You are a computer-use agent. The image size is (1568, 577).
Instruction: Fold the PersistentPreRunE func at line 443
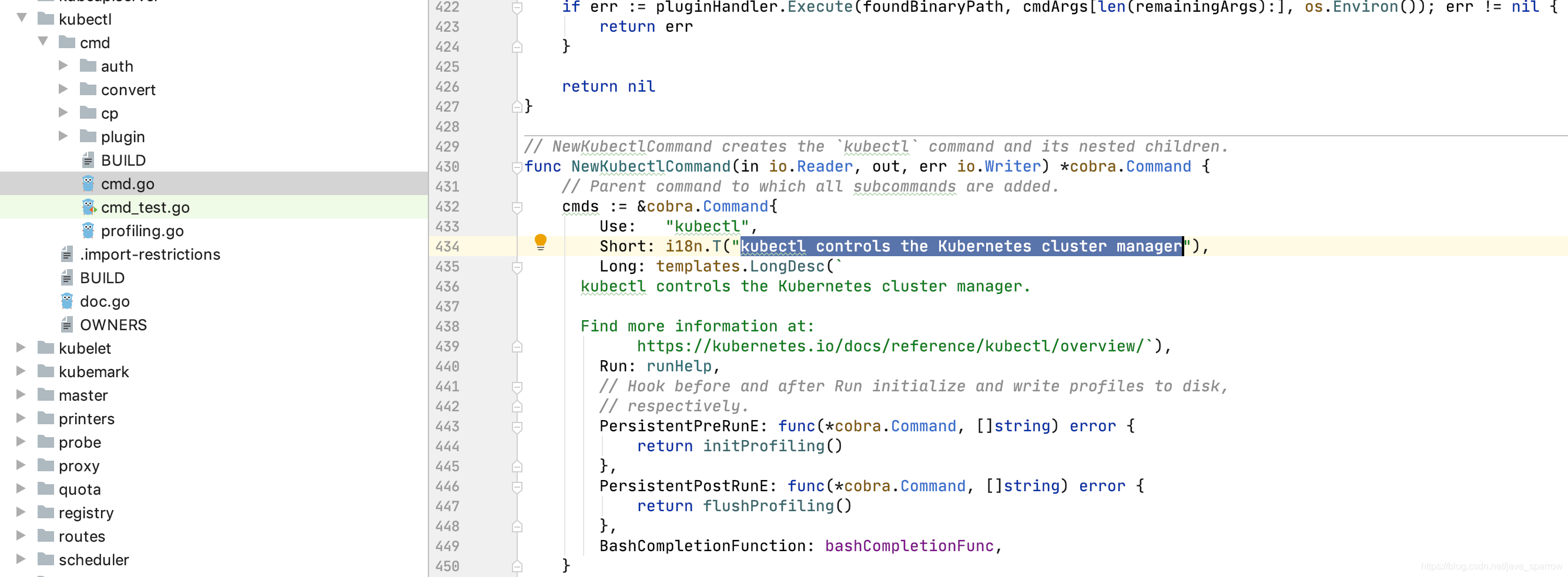517,427
